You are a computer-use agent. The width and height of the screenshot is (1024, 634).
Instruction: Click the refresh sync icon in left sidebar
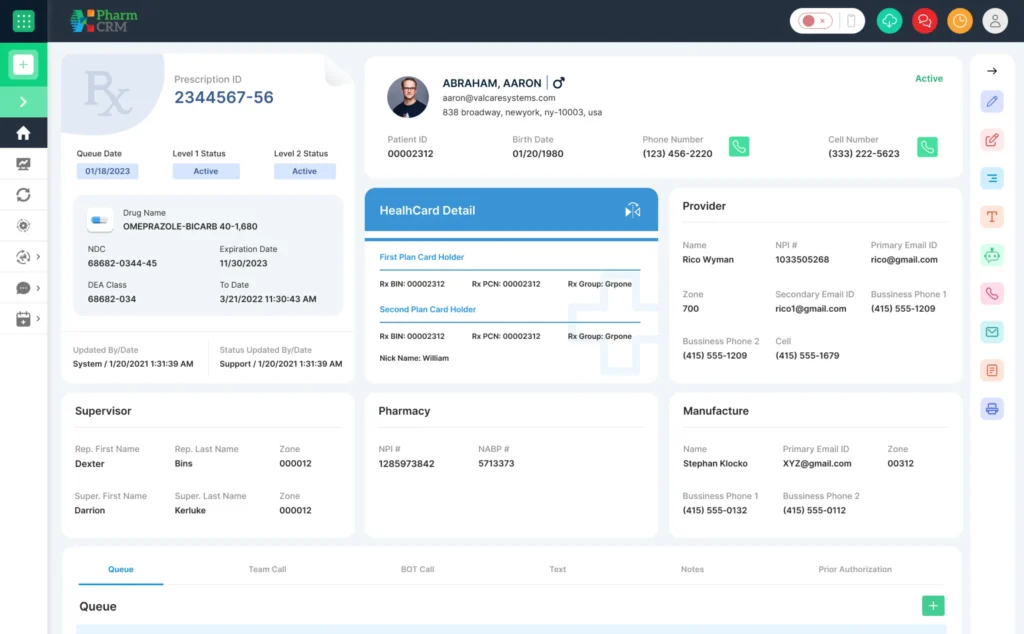pyautogui.click(x=23, y=194)
